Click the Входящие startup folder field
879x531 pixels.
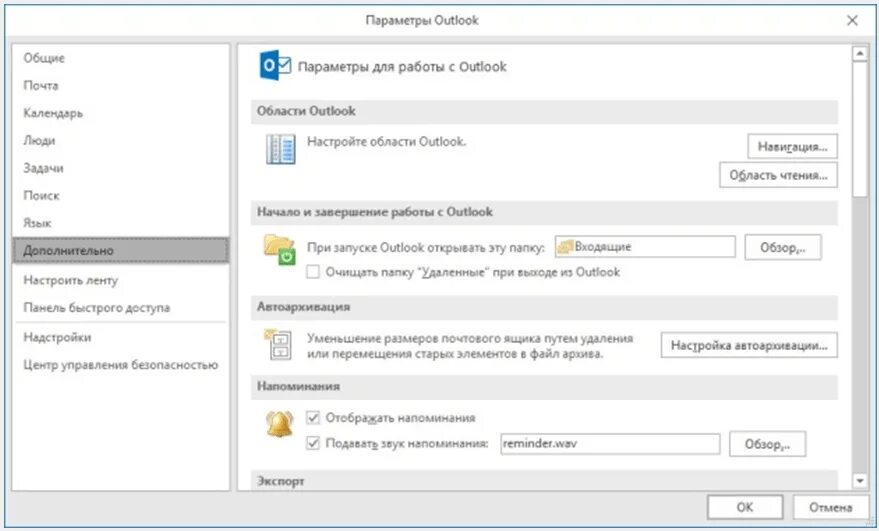(x=645, y=247)
